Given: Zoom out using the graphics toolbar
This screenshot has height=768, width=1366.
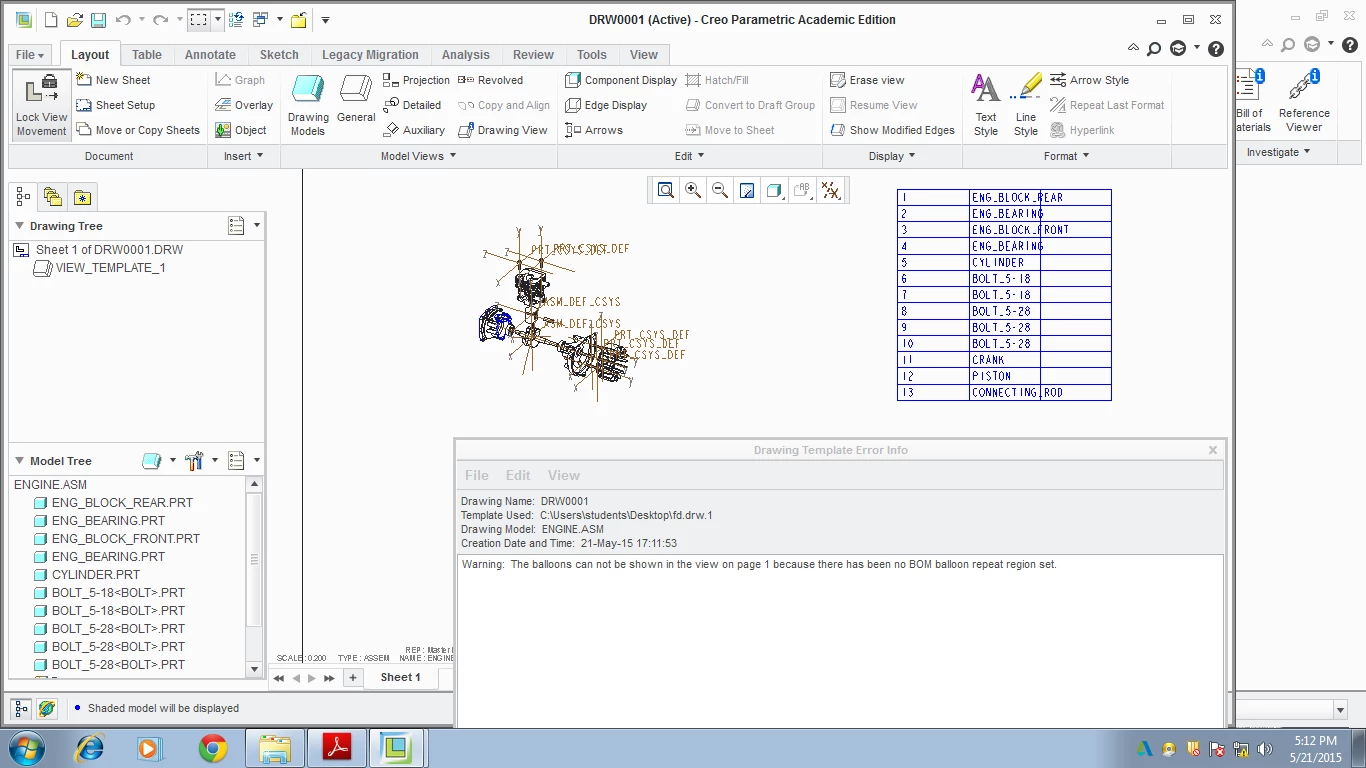Looking at the screenshot, I should (719, 190).
